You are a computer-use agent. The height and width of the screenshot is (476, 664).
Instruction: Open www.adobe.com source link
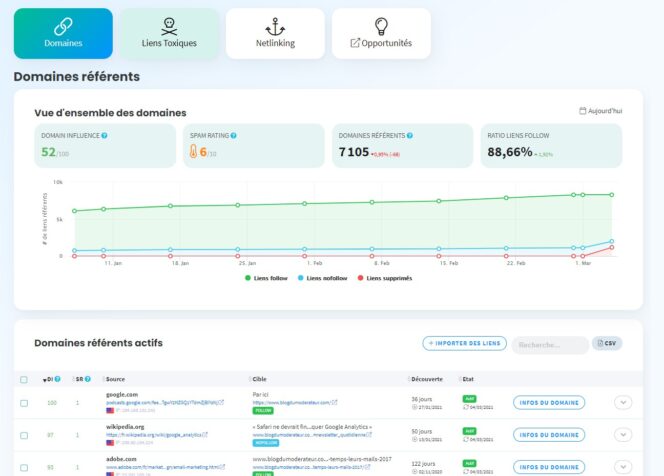tap(163, 467)
